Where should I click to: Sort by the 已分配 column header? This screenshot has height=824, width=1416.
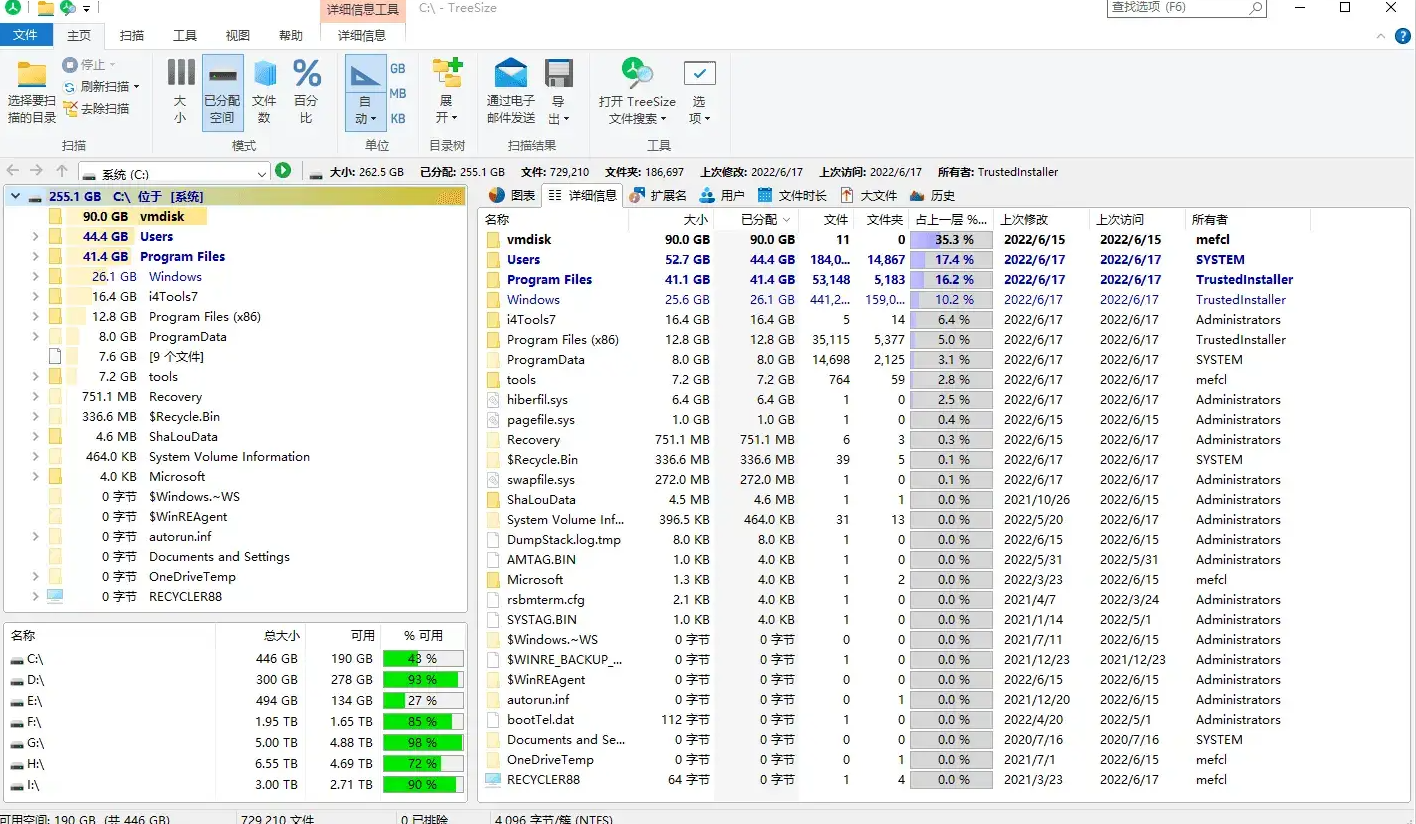tap(759, 219)
